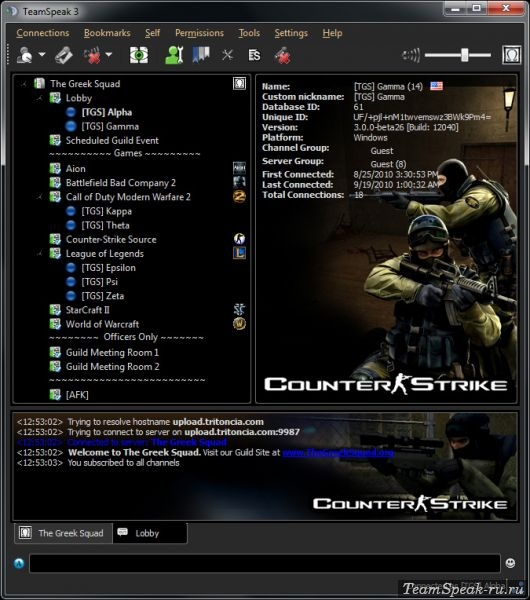Select The Greek Squad server root
Image resolution: width=530 pixels, height=600 pixels.
pos(85,84)
